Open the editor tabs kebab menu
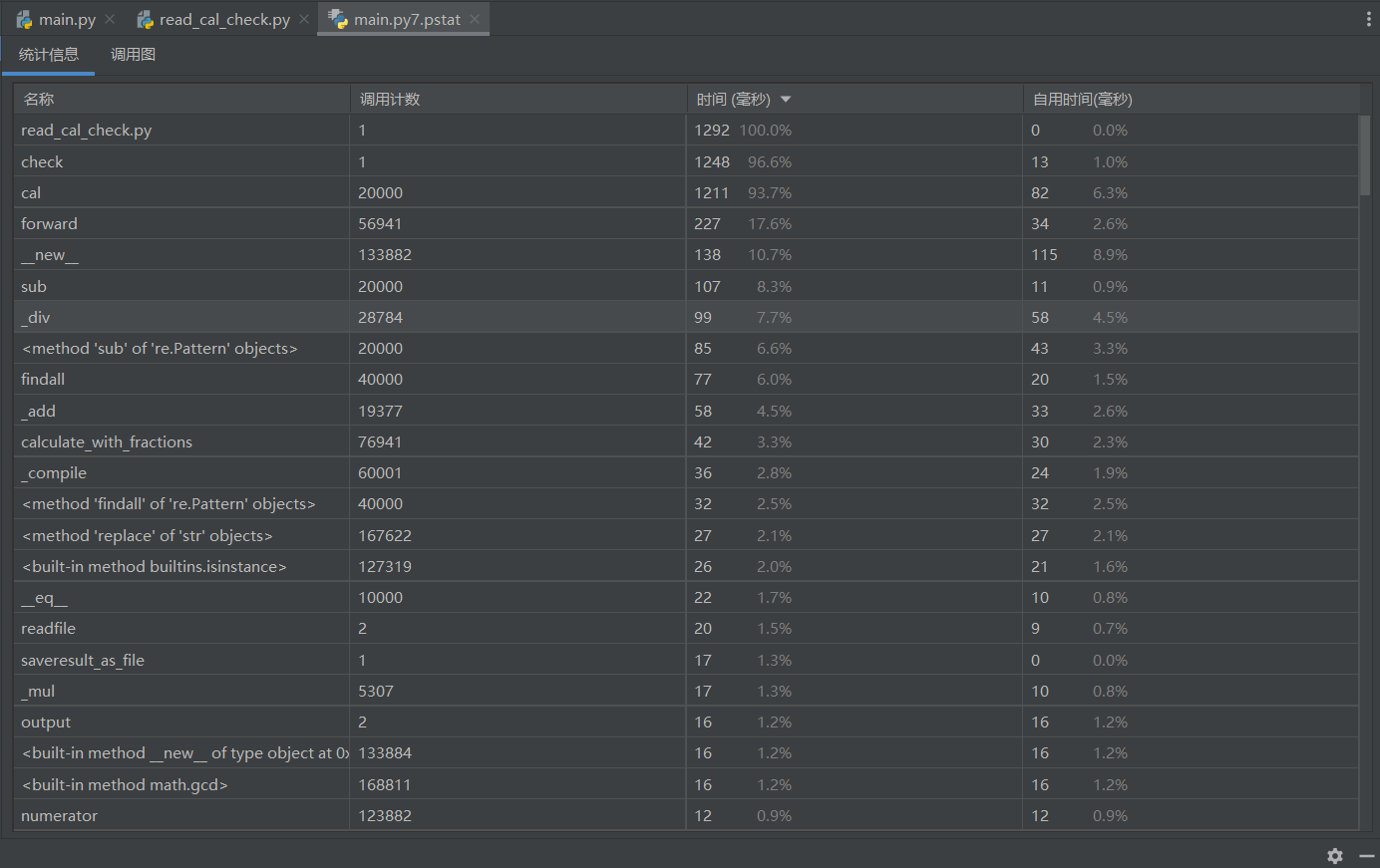 (1368, 19)
